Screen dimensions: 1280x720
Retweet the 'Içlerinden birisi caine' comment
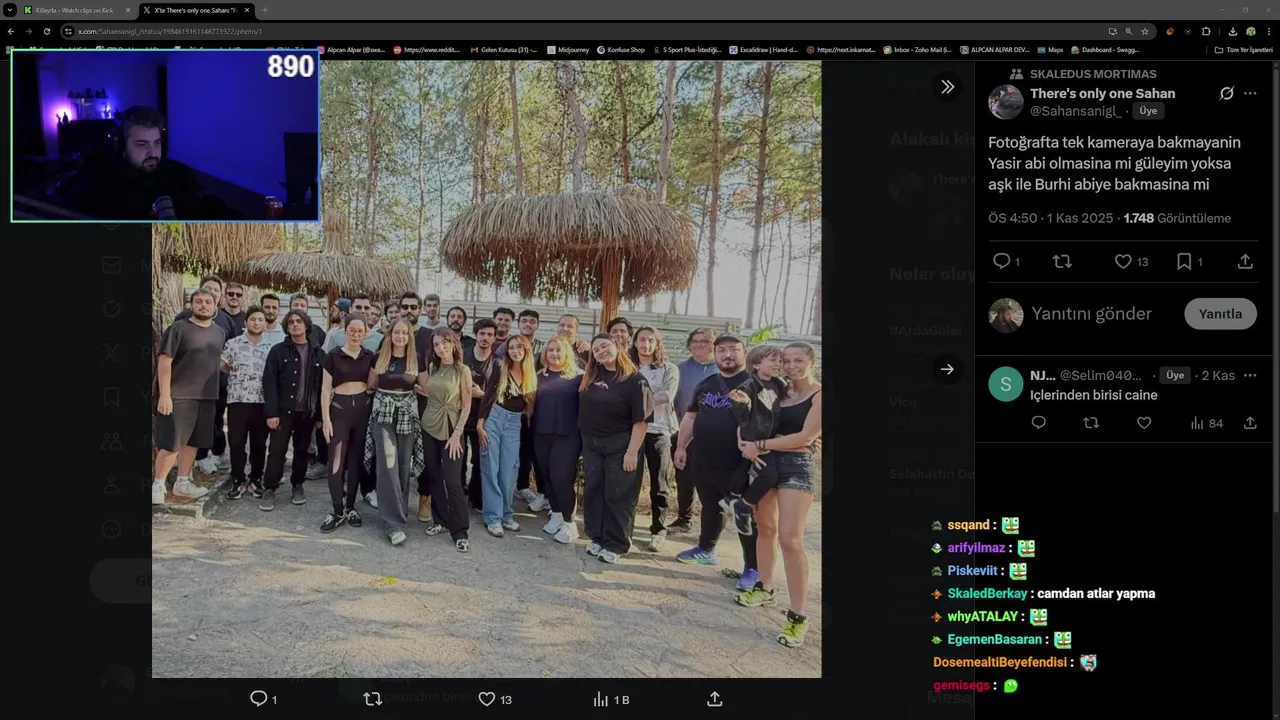(x=1091, y=423)
